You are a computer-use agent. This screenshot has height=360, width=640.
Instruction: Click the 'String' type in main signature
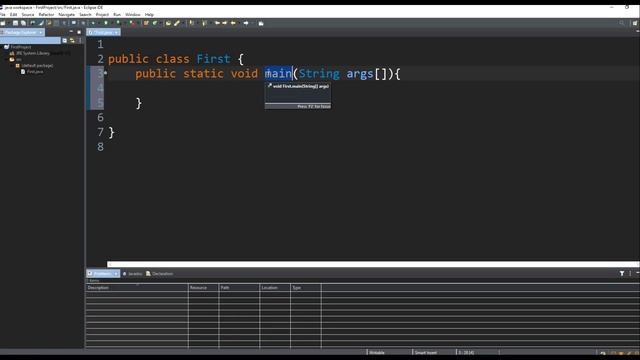pos(319,73)
